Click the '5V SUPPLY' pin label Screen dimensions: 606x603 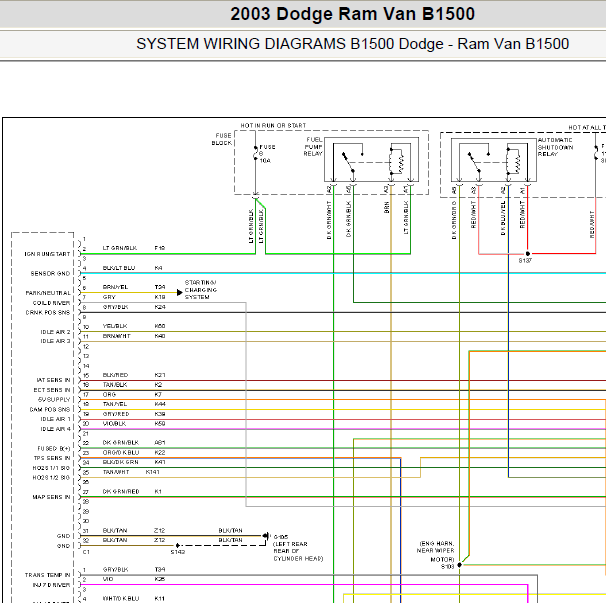click(54, 399)
